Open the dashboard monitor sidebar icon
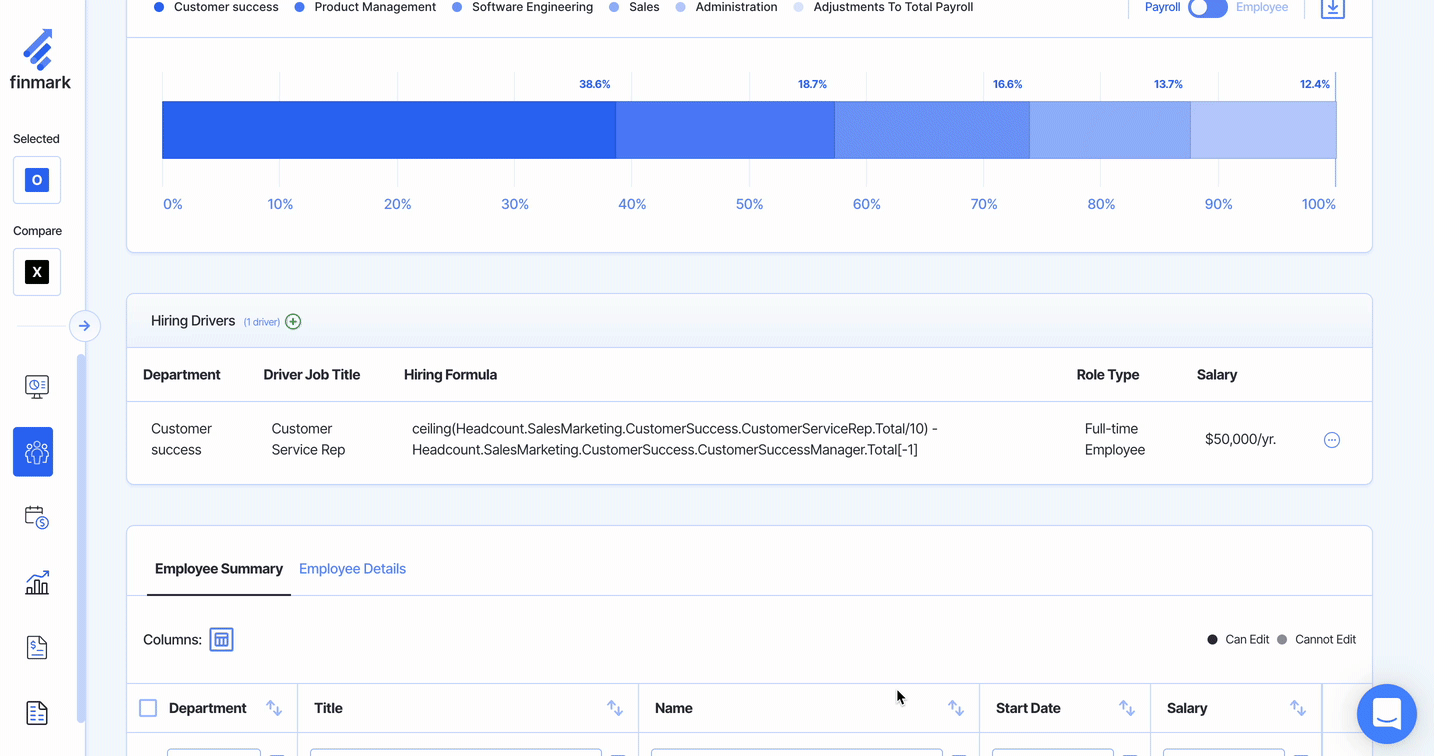This screenshot has width=1434, height=756. click(x=36, y=387)
